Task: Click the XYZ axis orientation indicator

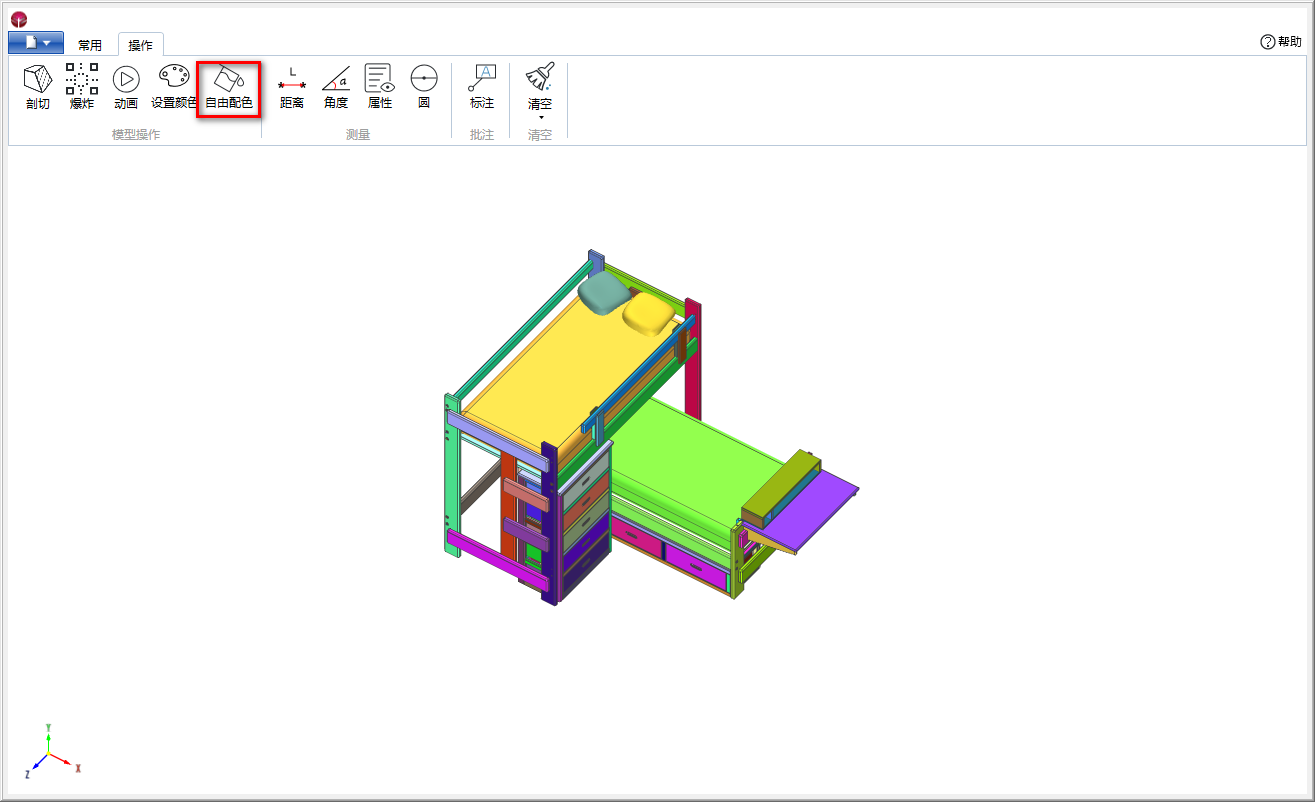Action: 50,751
